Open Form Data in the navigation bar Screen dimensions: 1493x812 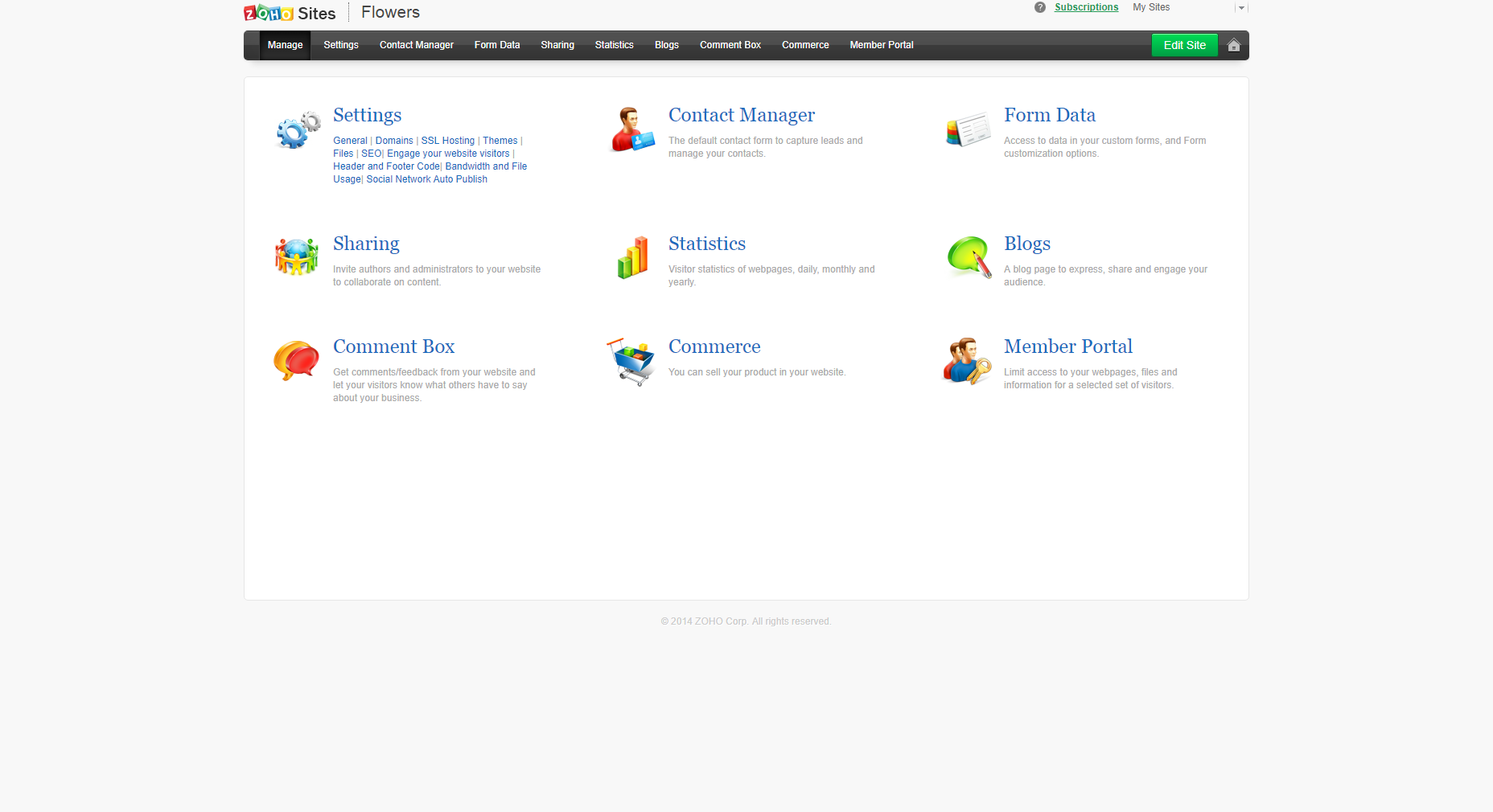tap(497, 45)
